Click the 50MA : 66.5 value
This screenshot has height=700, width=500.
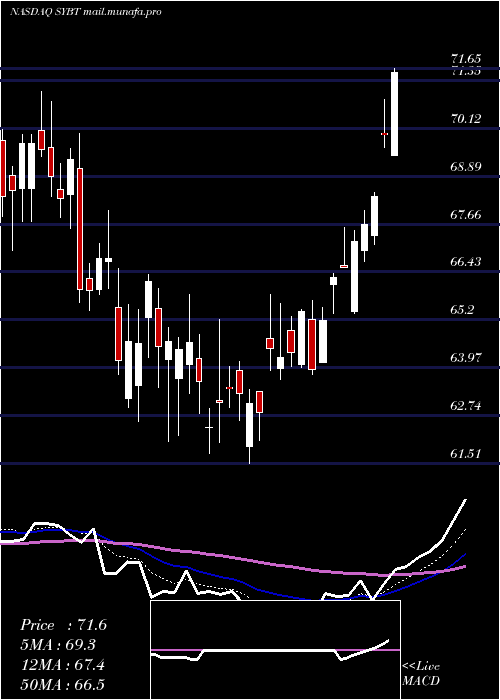click(x=62, y=684)
